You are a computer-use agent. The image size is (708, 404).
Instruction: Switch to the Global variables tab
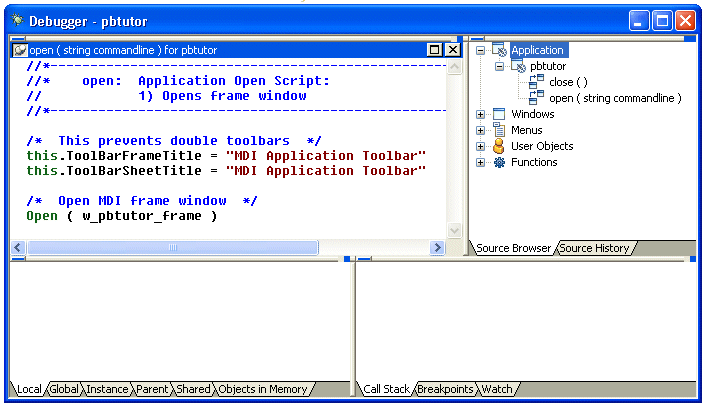tap(64, 389)
